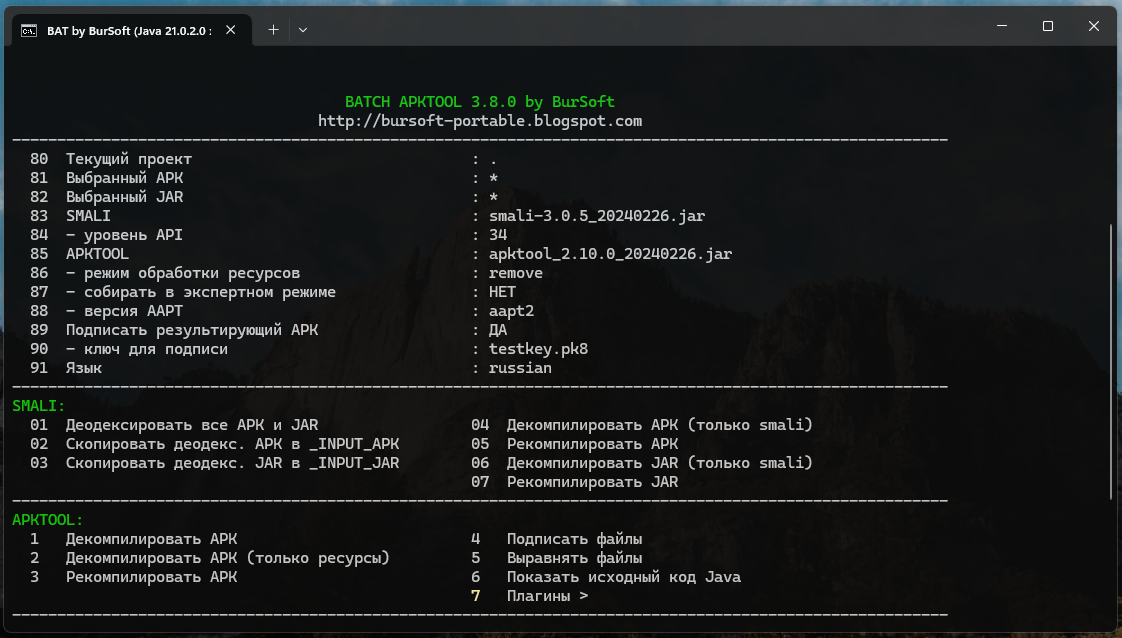Click 01 Деодексировать все APK и JAR

point(174,425)
